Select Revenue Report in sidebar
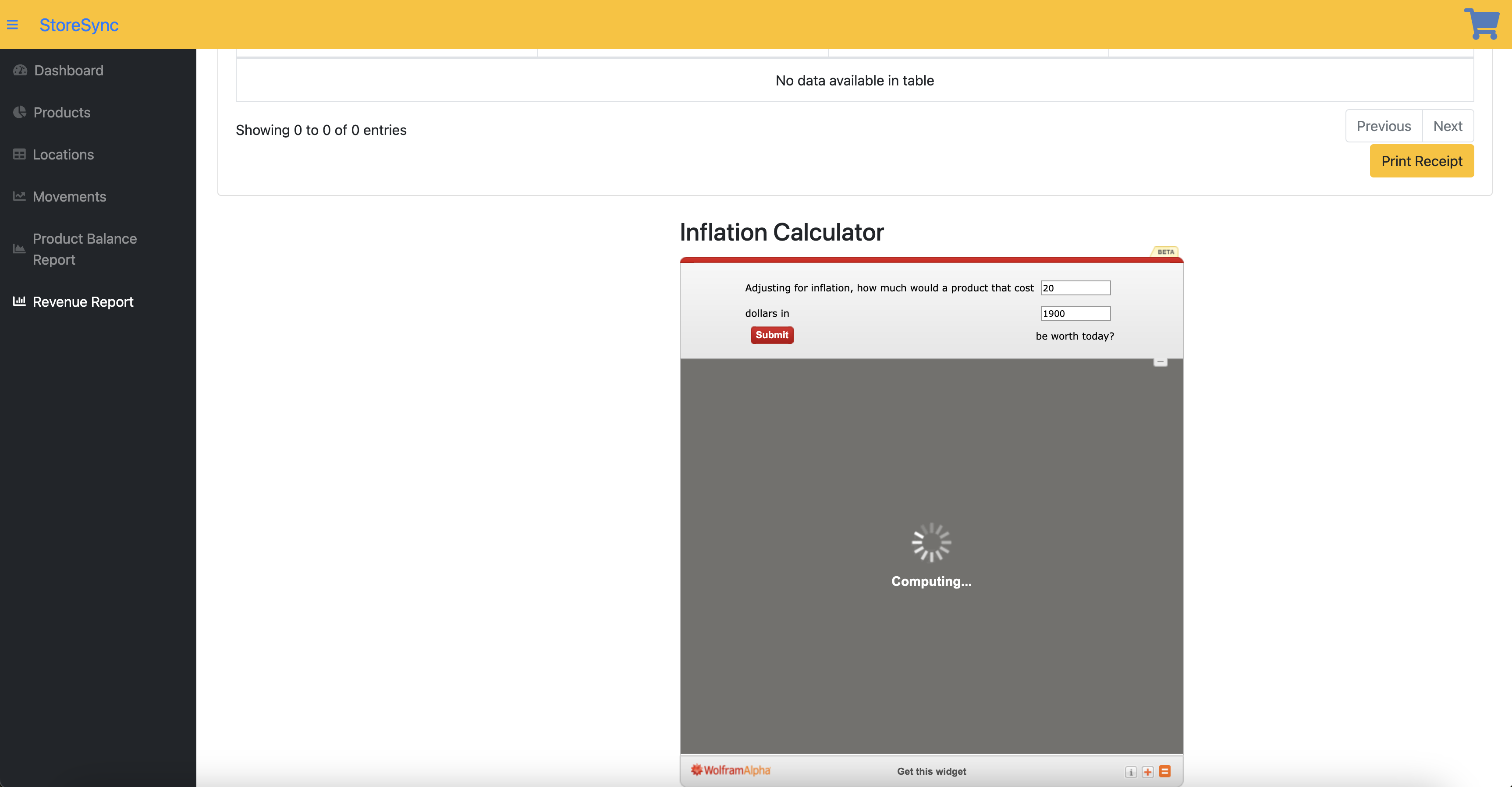The image size is (1512, 787). 83,301
